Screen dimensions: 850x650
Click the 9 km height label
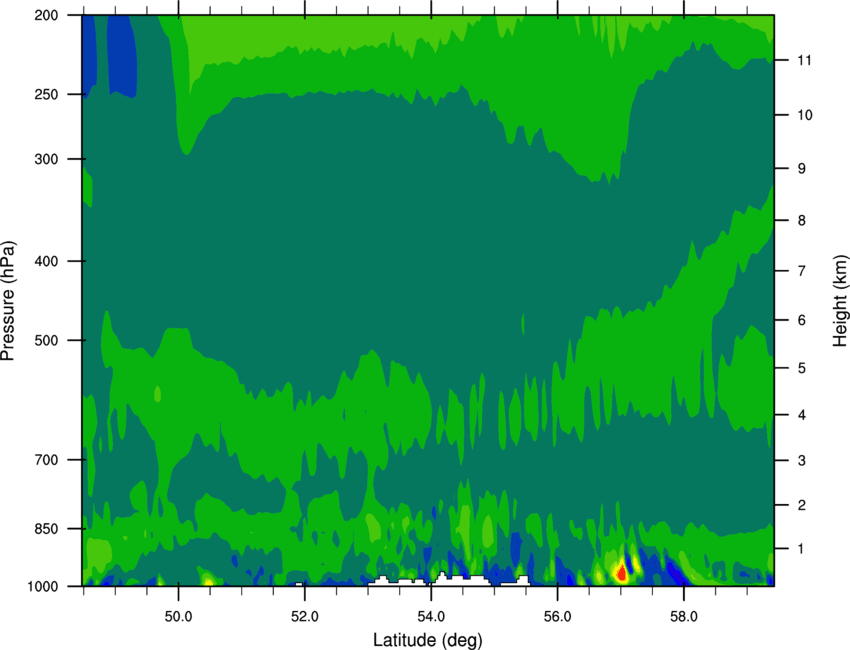coord(801,168)
